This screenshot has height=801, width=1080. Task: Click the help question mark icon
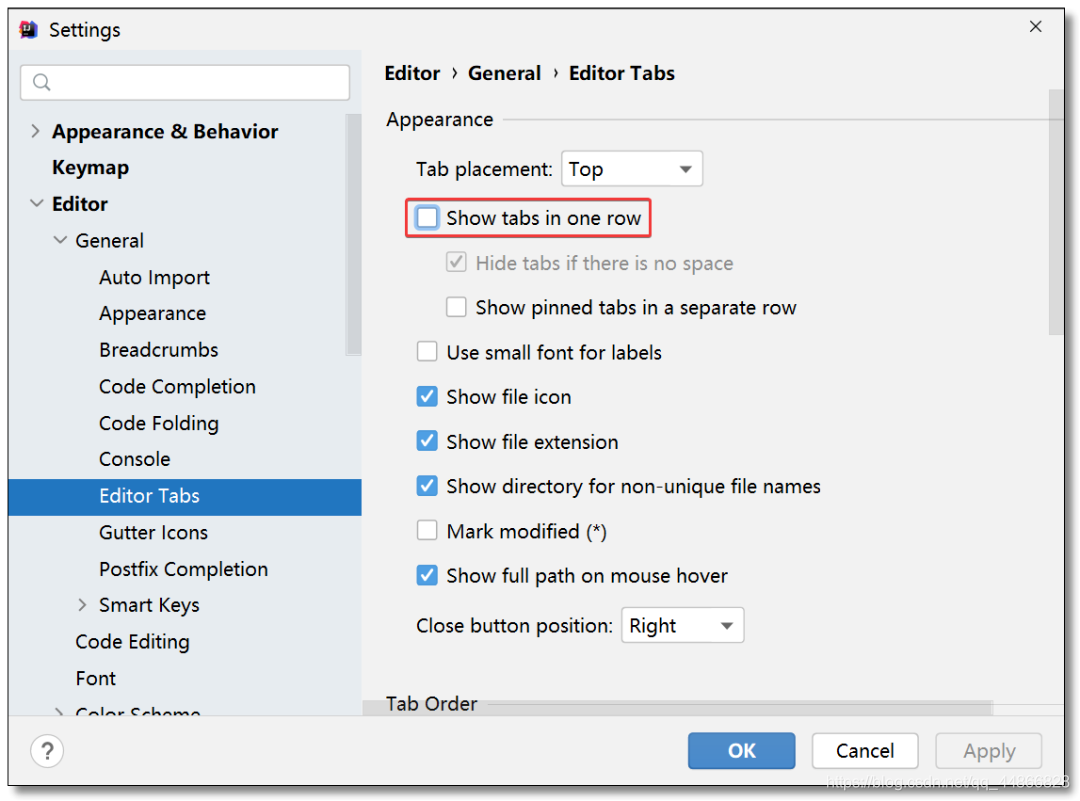(x=47, y=750)
